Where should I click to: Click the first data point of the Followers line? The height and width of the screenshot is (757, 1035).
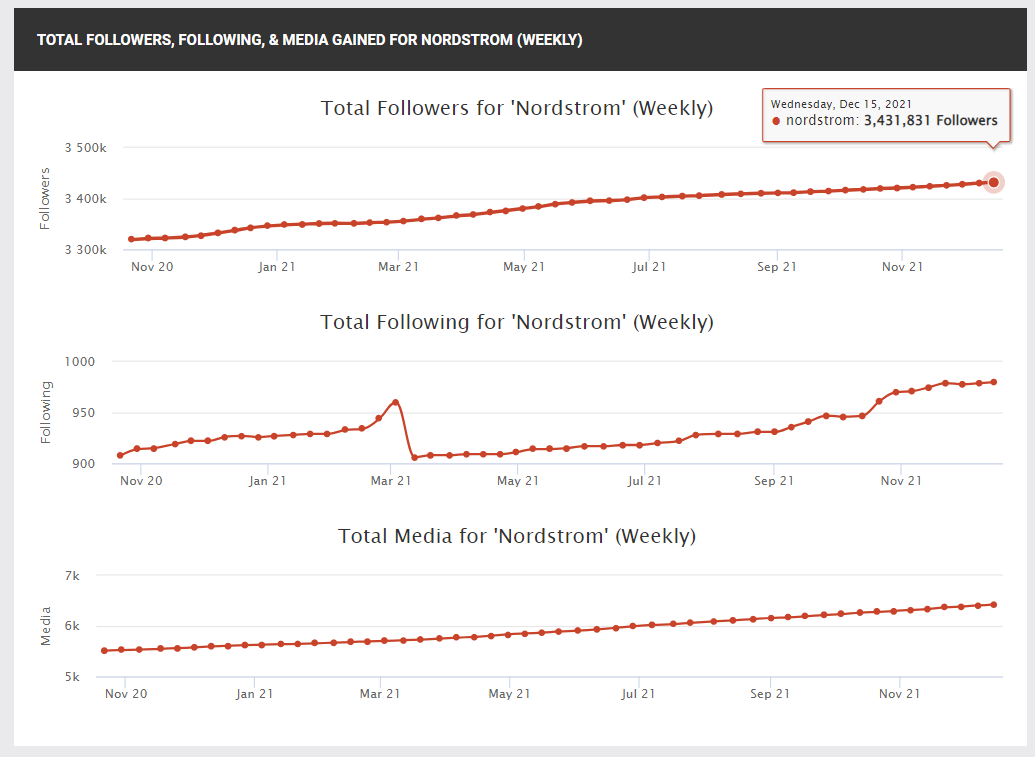coord(131,239)
